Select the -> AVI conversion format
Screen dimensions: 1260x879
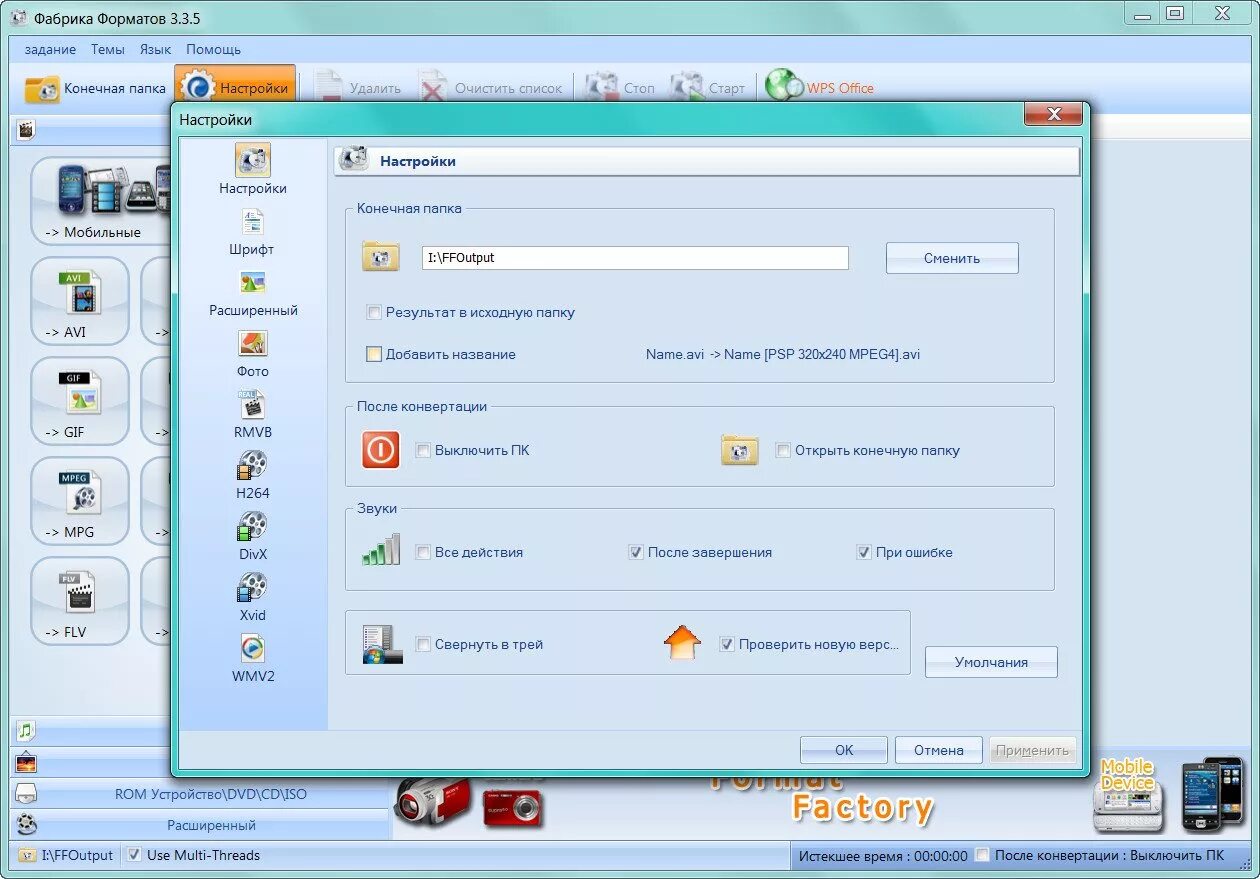tap(80, 300)
